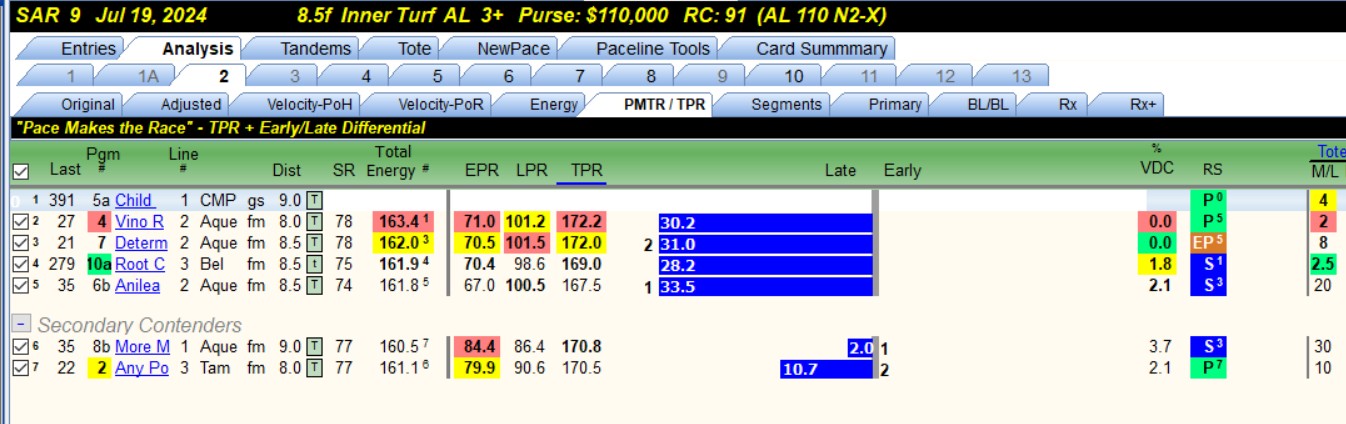The height and width of the screenshot is (424, 1346).
Task: Open the Tandems tab
Action: tap(315, 48)
